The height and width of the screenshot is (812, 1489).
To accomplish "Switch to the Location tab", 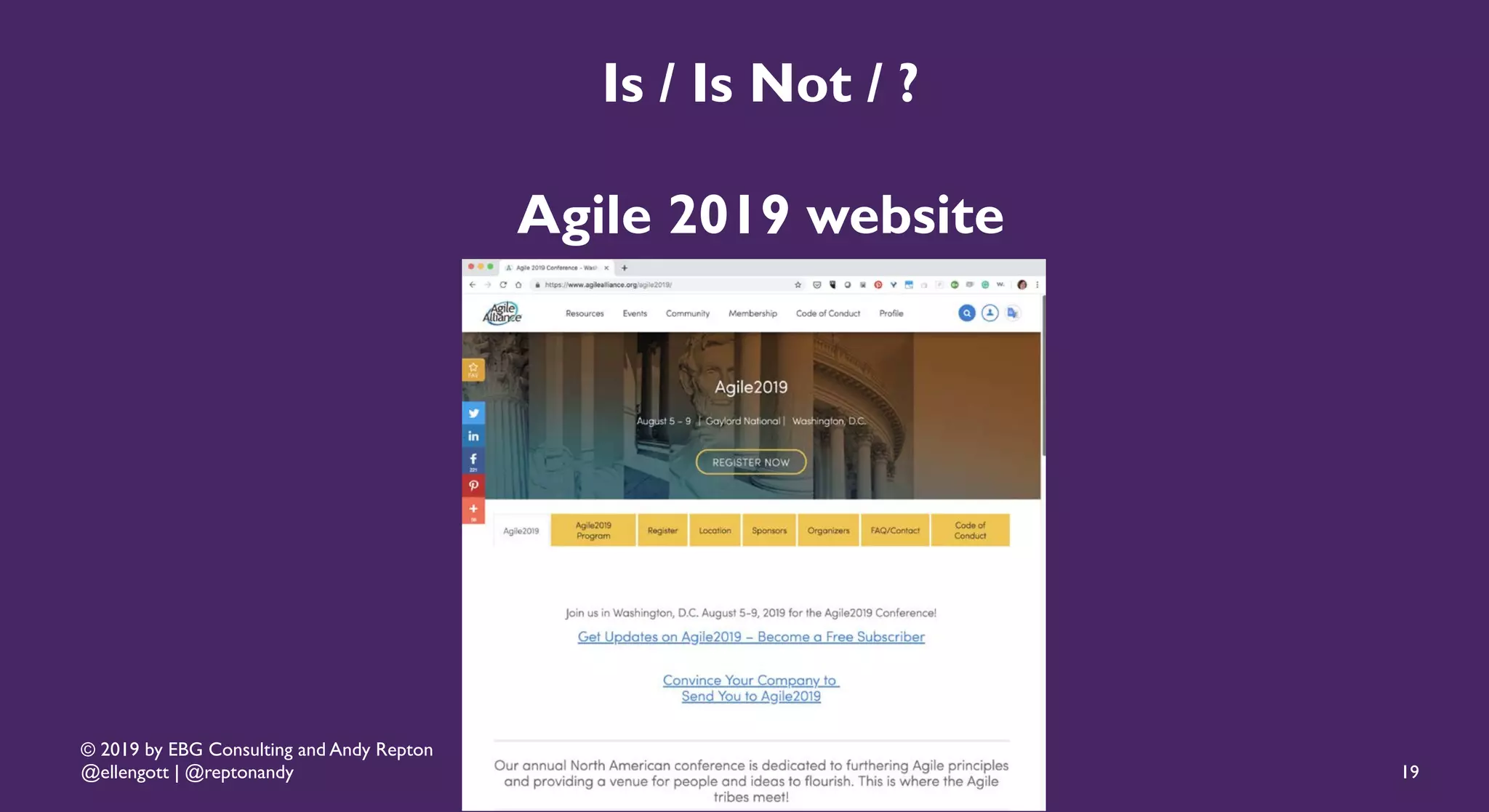I will tap(715, 531).
